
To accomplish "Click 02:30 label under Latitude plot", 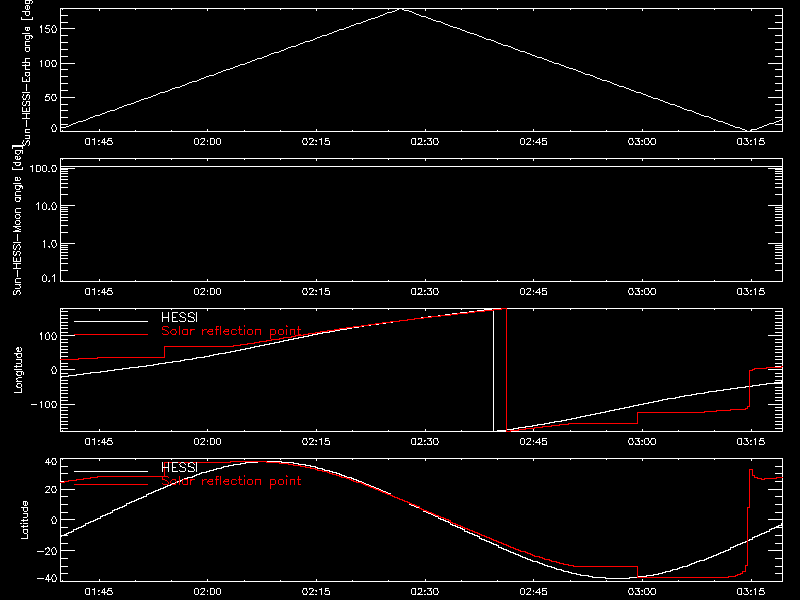I will click(424, 592).
